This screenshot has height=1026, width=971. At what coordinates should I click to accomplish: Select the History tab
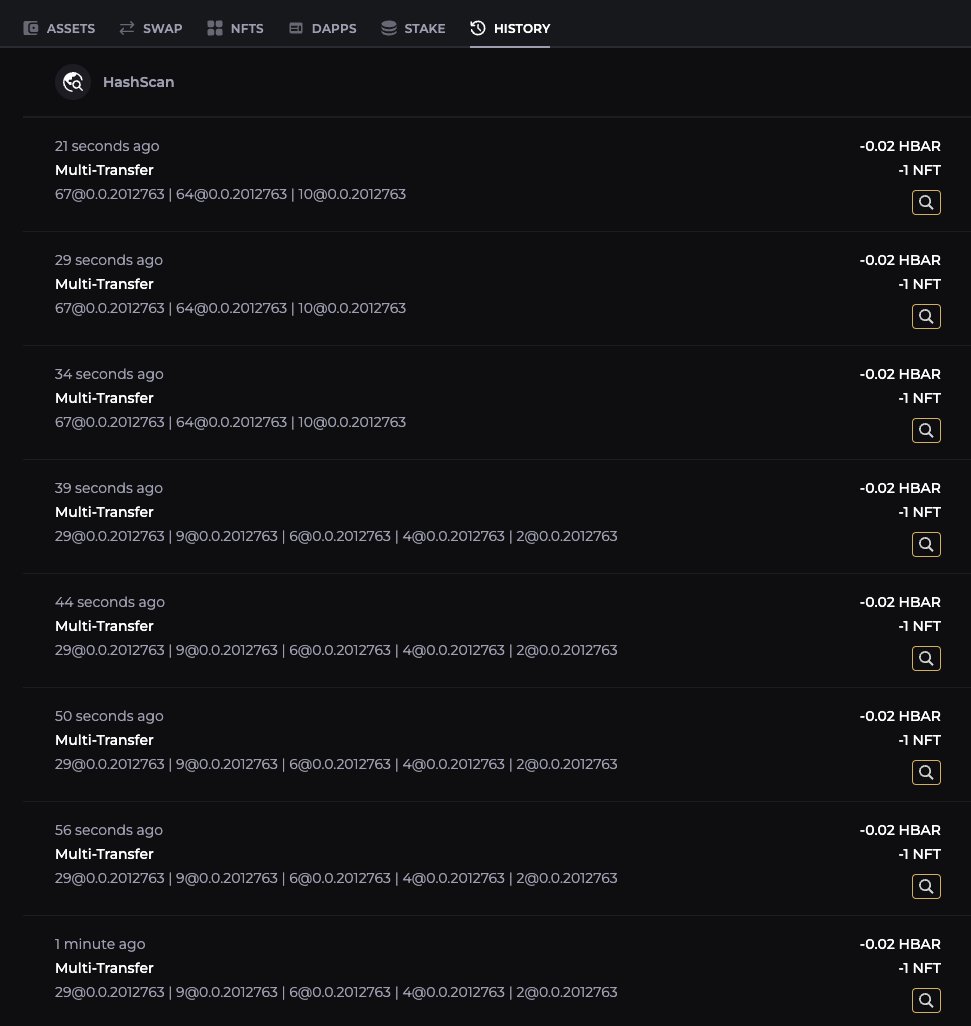click(510, 28)
